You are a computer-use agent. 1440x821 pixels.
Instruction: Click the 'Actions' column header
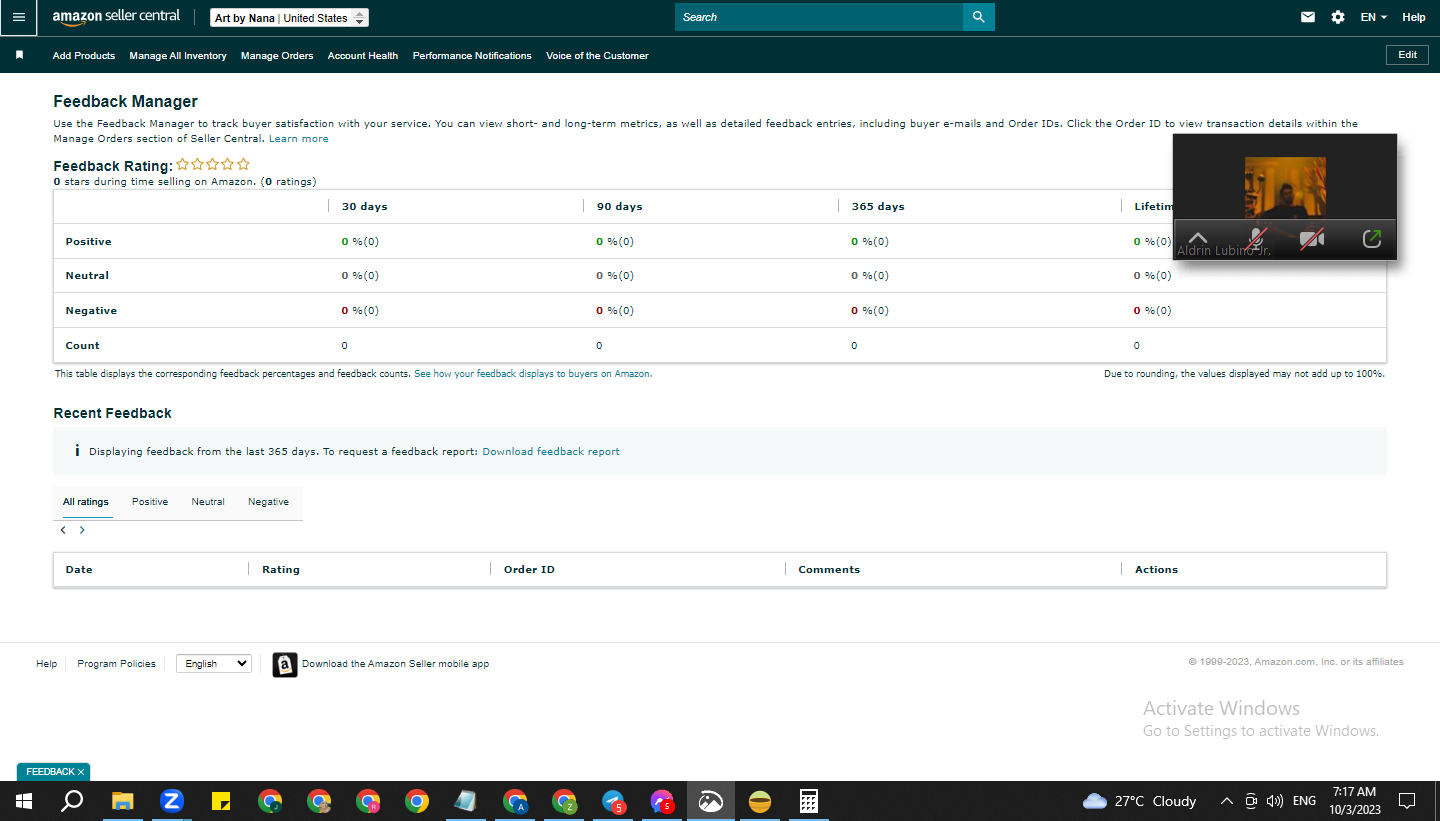(1156, 570)
